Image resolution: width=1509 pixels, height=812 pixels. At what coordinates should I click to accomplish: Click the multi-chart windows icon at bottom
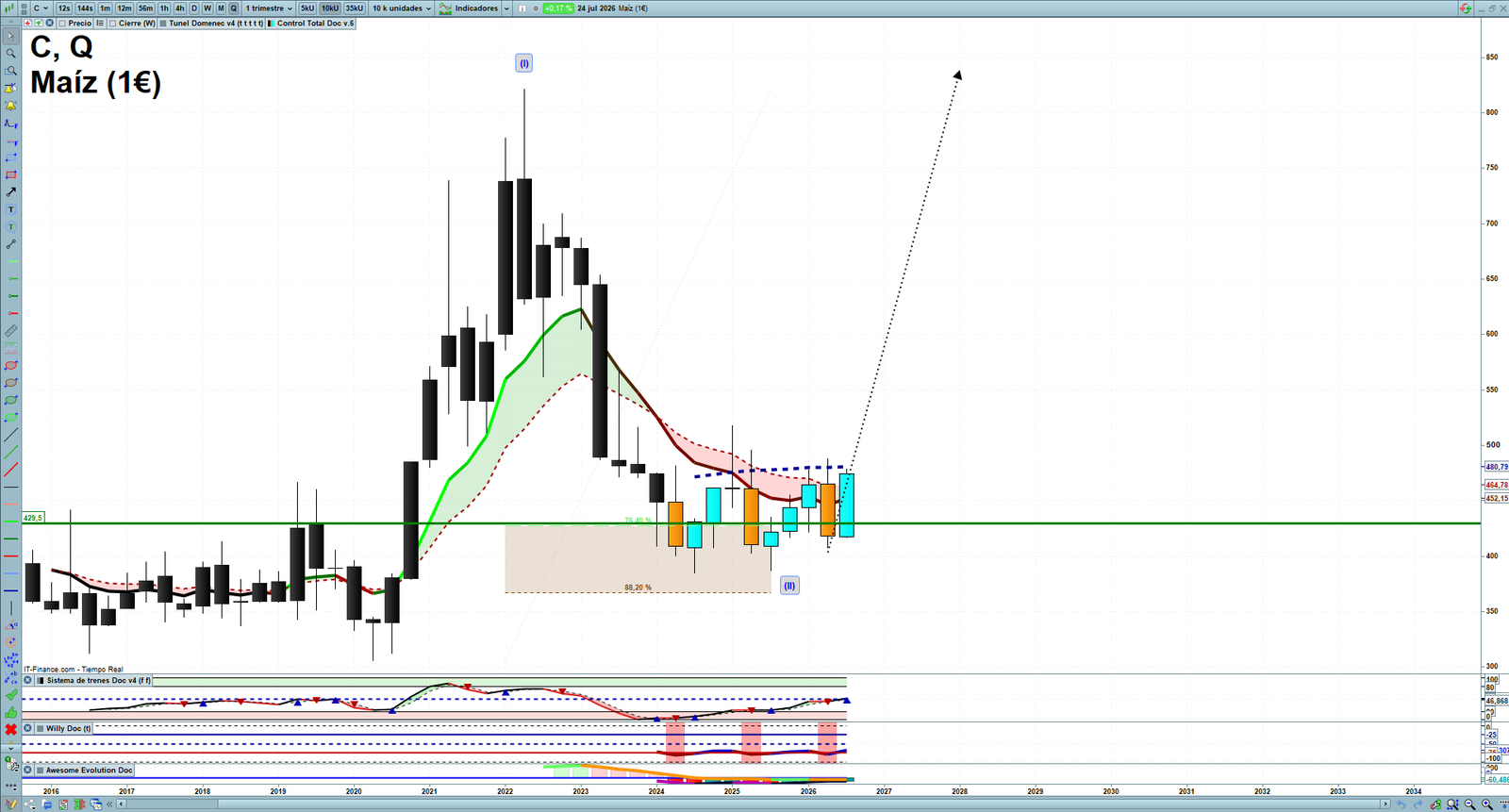coord(96,804)
